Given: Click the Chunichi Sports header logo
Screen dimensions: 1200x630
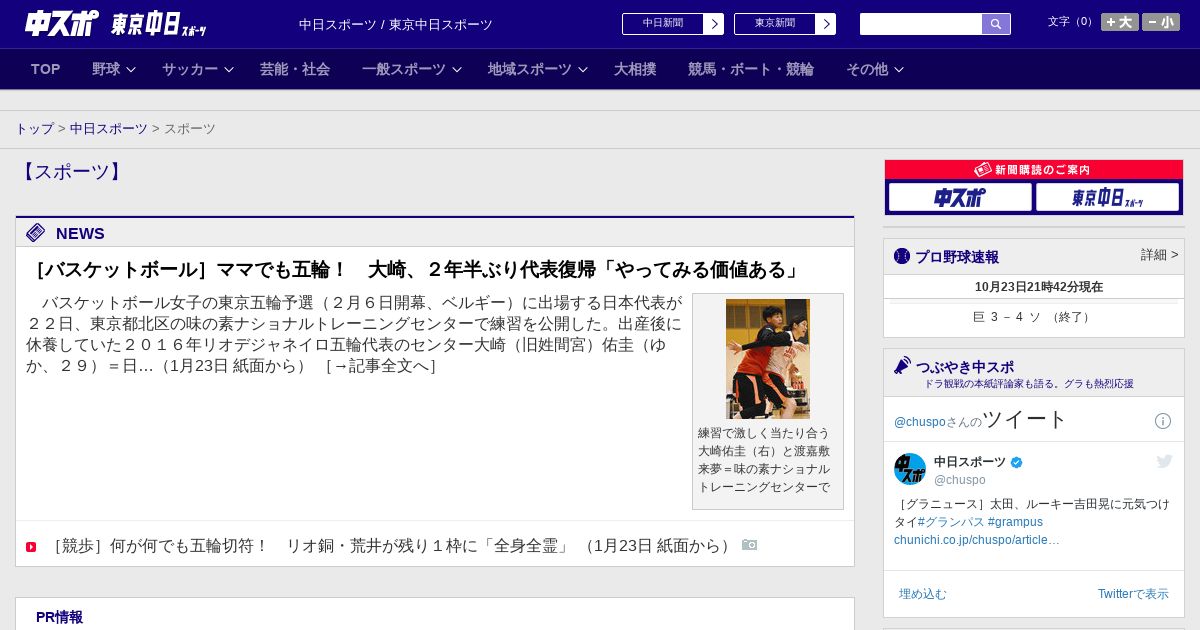Looking at the screenshot, I should [62, 24].
